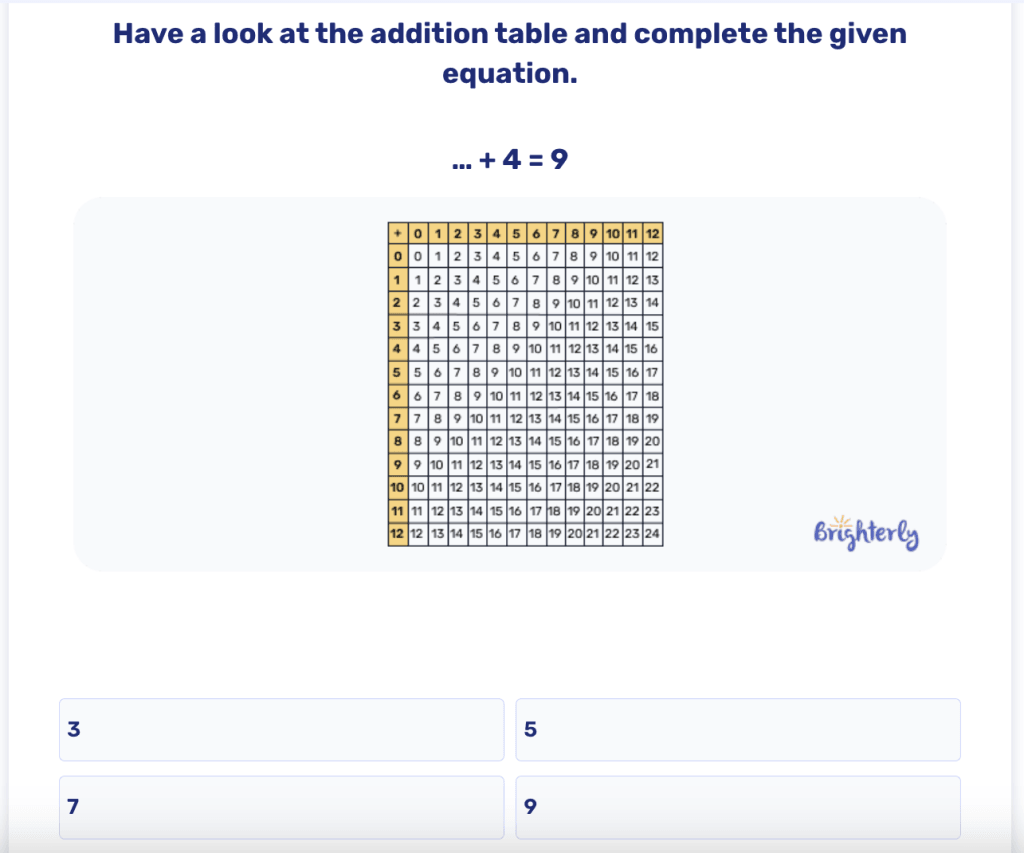Click the blank dots in the equation
Viewport: 1024px width, 853px height.
pos(462,161)
